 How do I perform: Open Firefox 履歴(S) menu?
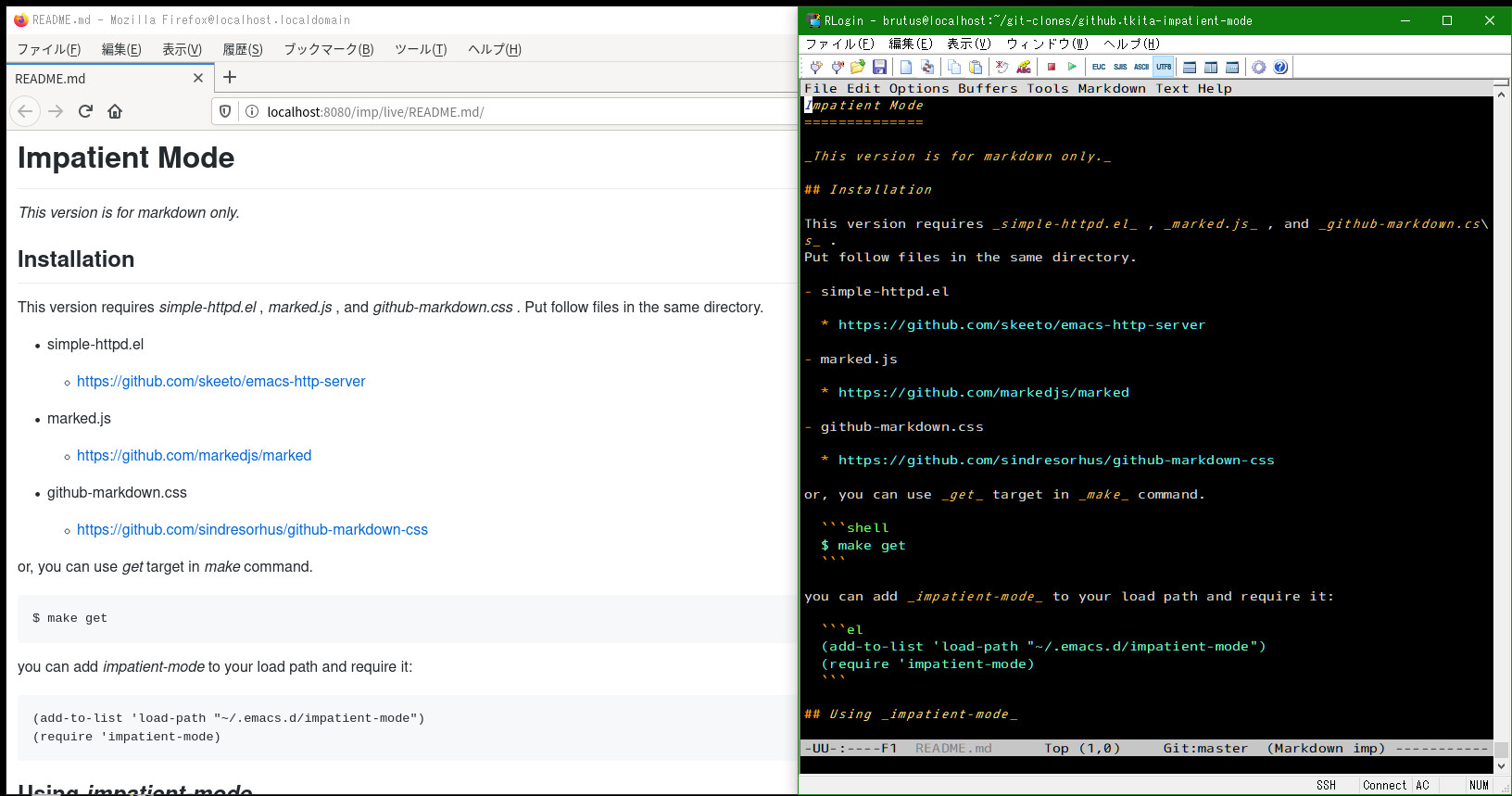tap(243, 49)
